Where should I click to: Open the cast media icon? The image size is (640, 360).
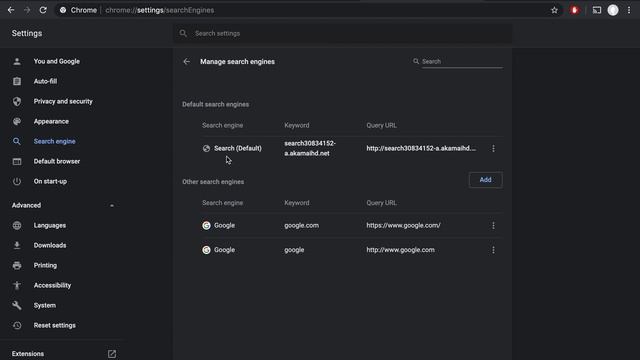coord(597,10)
